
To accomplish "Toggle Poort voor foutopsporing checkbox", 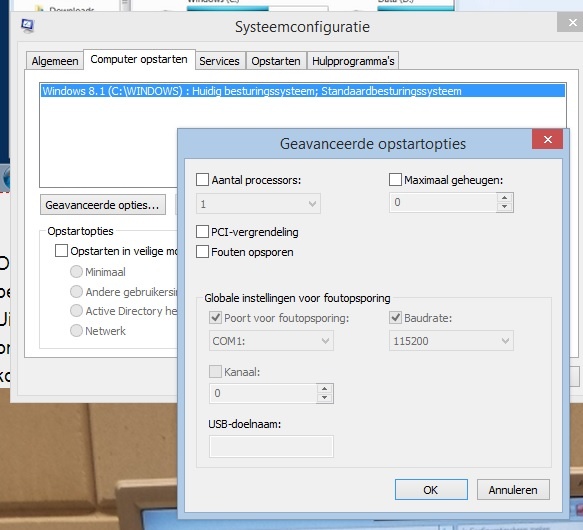I will pos(216,318).
